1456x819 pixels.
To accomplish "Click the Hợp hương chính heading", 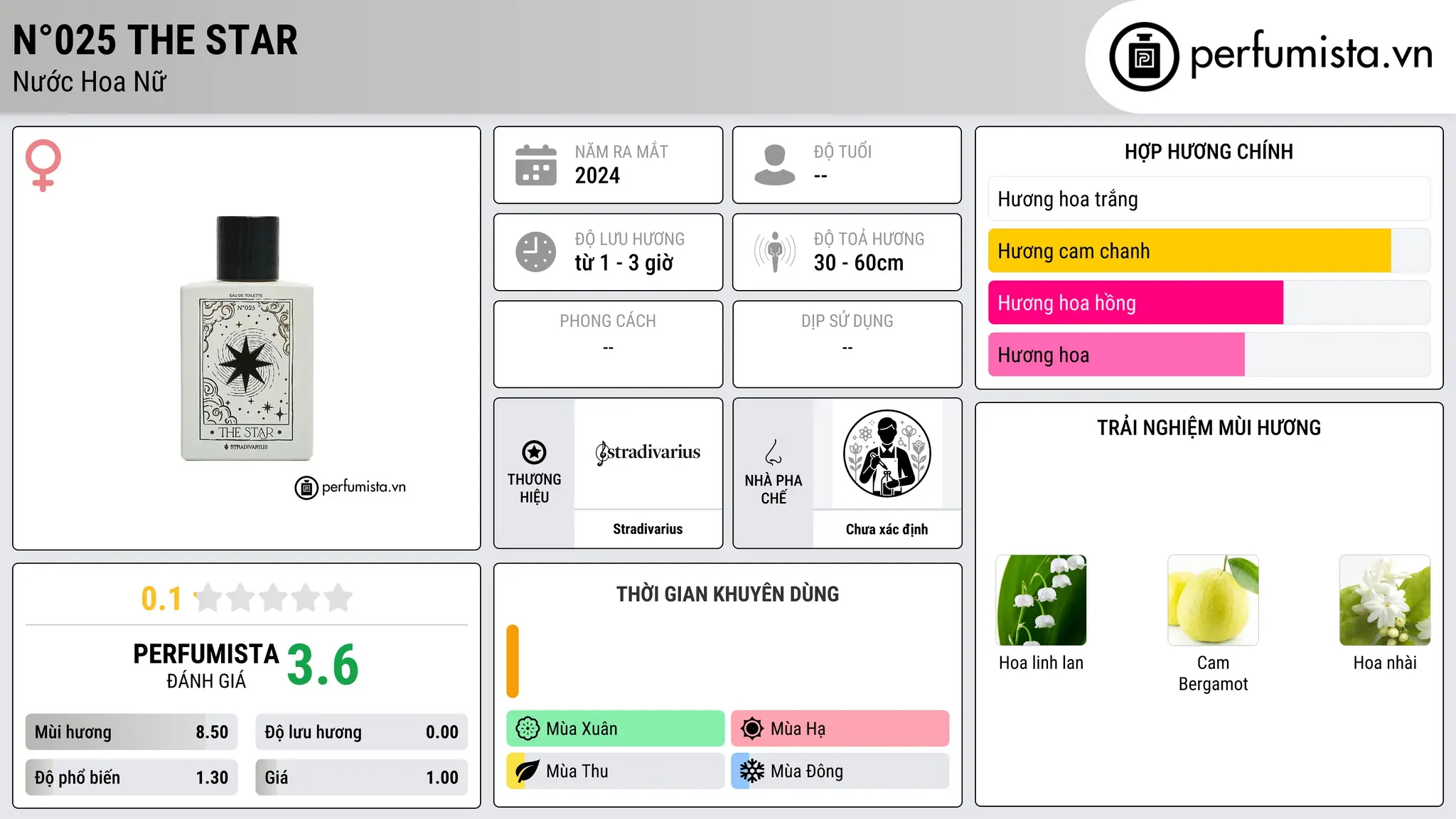I will [x=1209, y=151].
